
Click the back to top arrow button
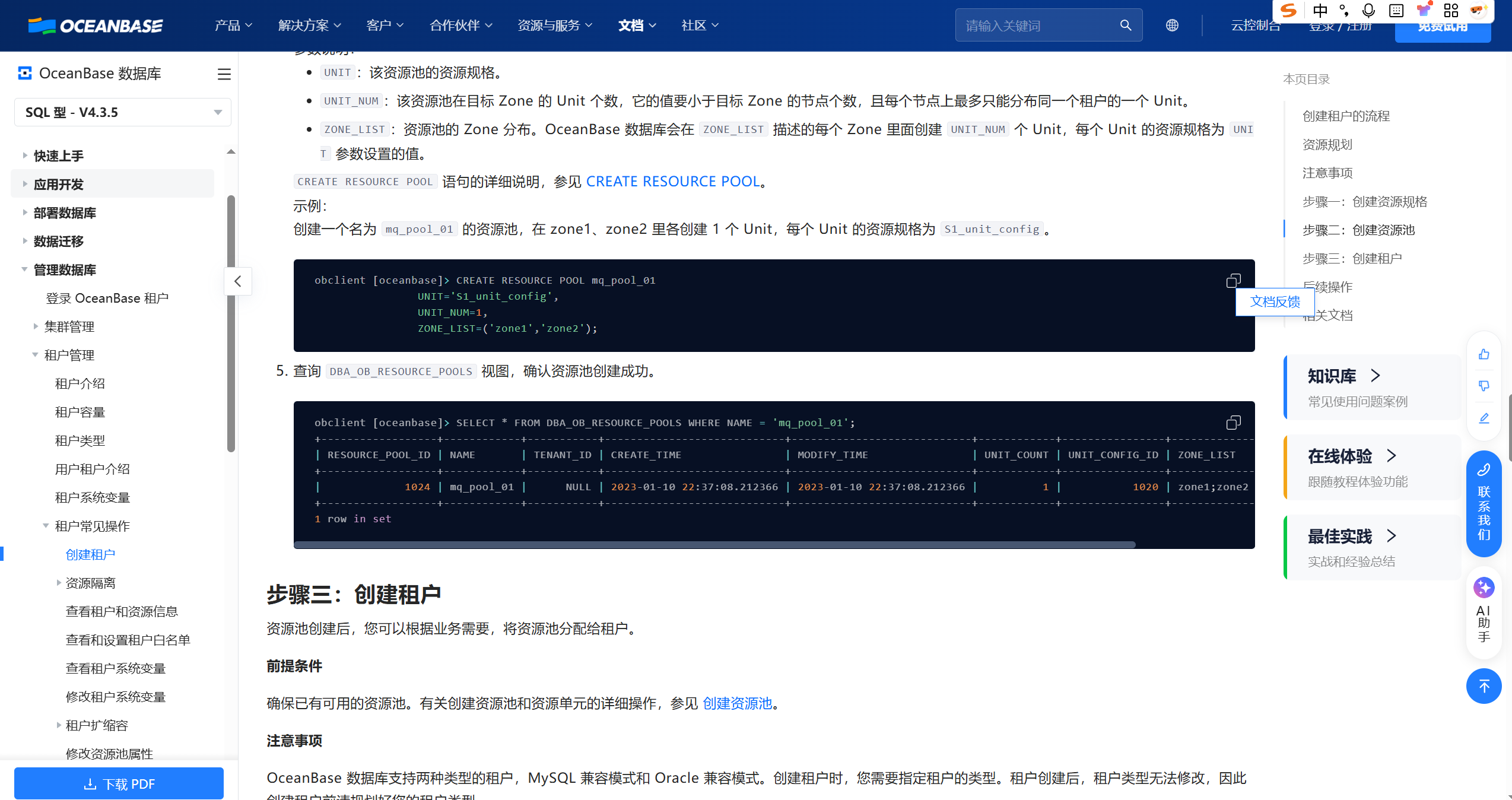click(x=1484, y=686)
